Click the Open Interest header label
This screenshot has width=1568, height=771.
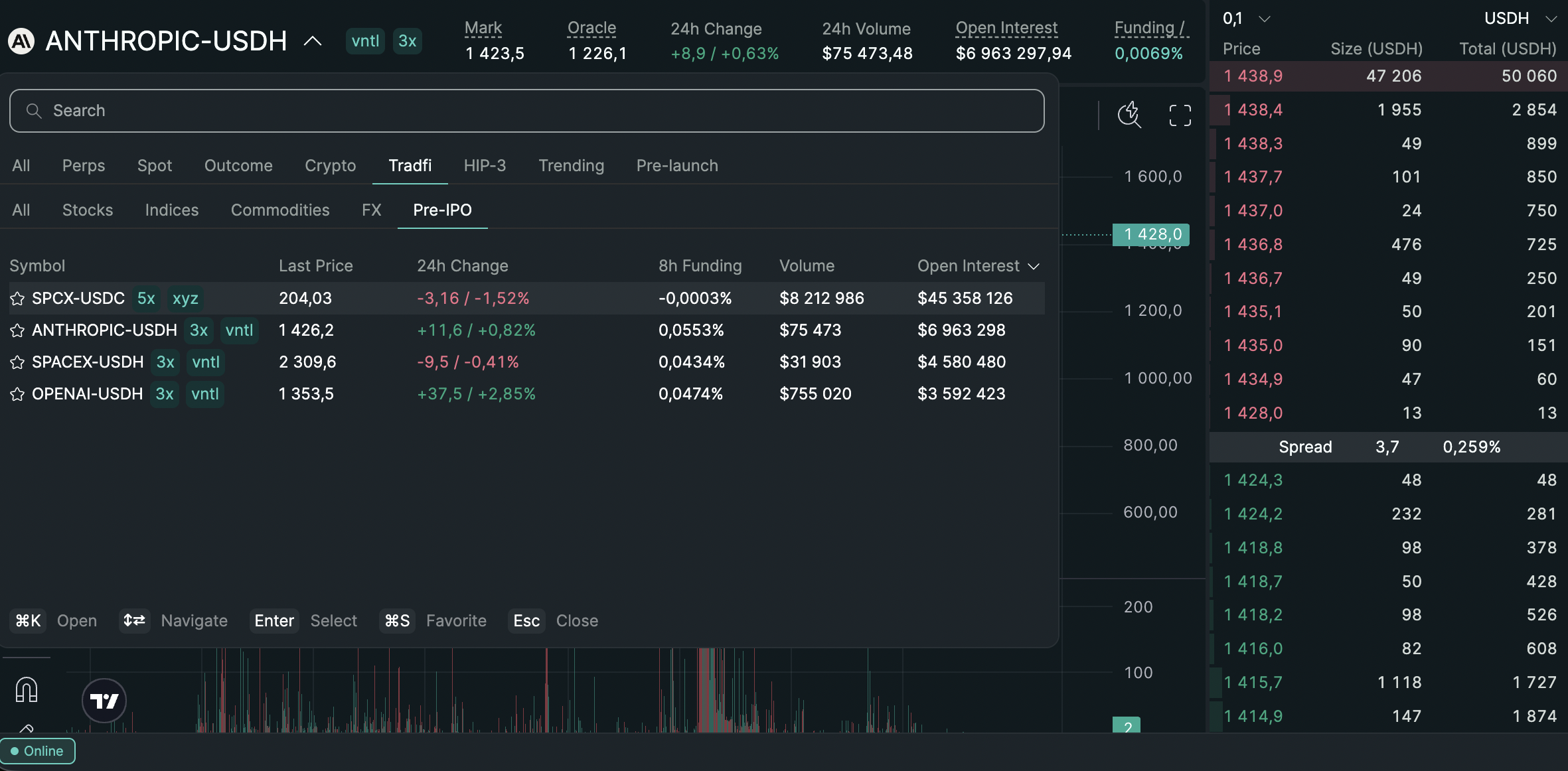[x=1006, y=28]
